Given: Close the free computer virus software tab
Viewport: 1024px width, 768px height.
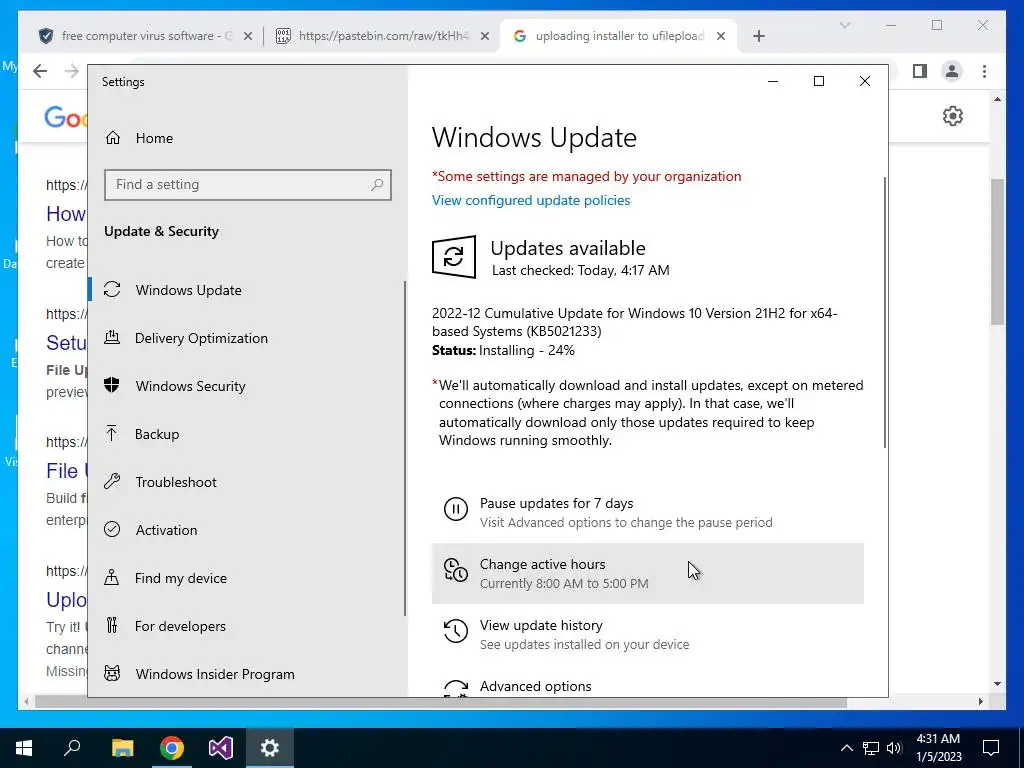Looking at the screenshot, I should 248,37.
